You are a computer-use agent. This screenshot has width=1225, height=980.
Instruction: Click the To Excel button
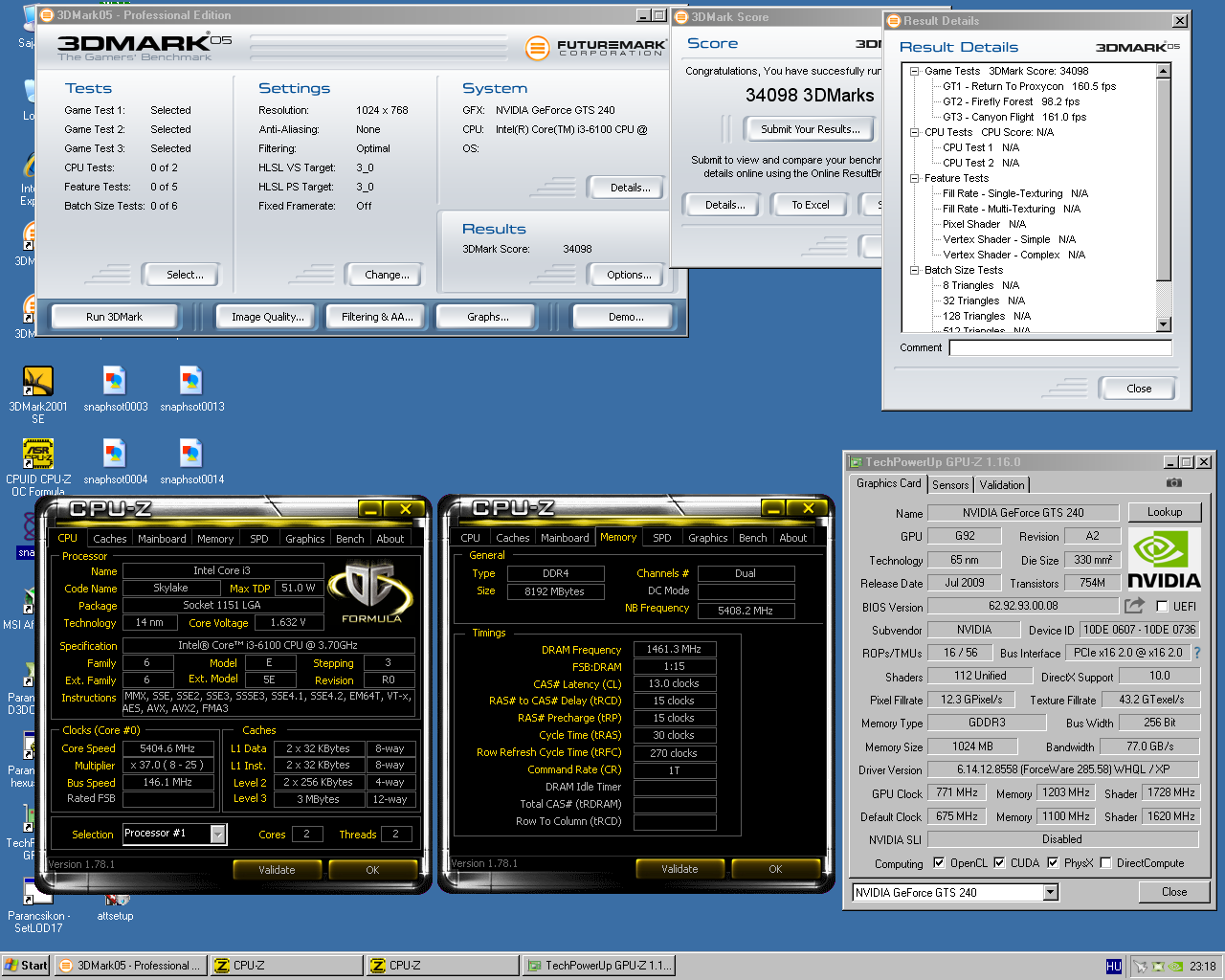[811, 205]
